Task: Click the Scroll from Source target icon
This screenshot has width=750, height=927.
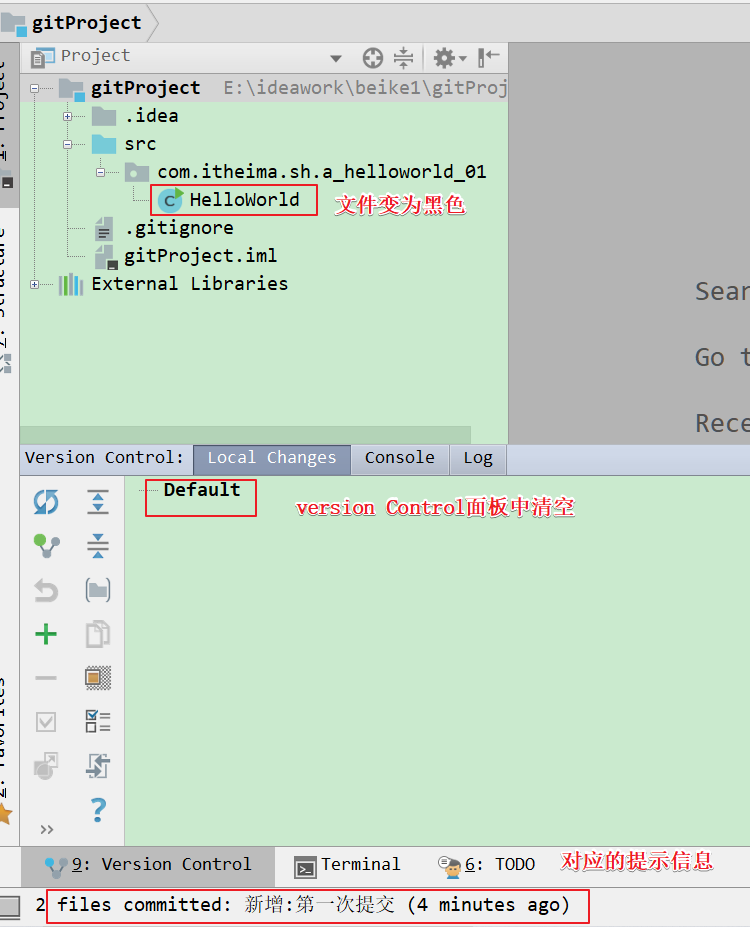Action: point(372,57)
